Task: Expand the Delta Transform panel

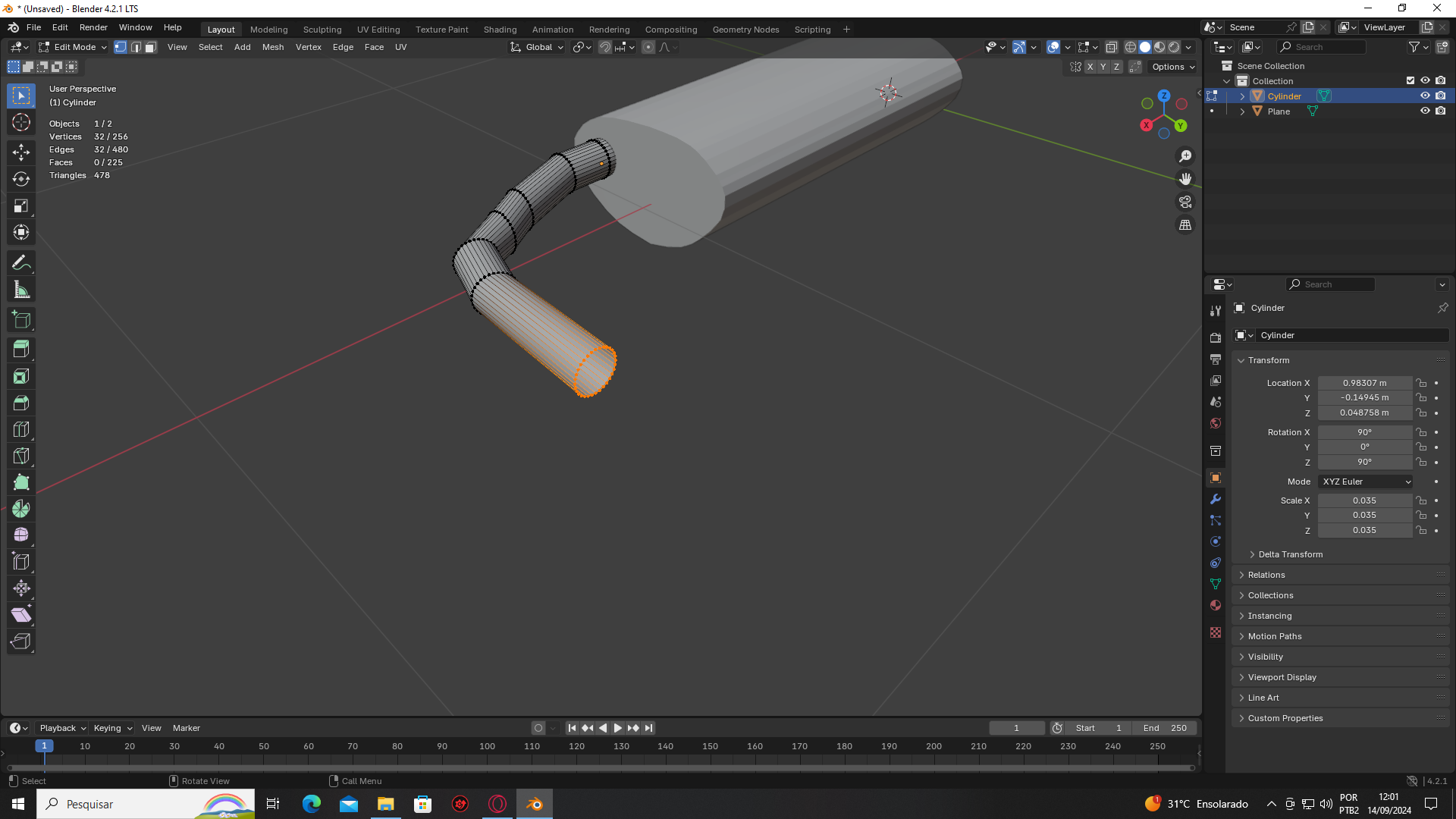Action: pos(1290,554)
